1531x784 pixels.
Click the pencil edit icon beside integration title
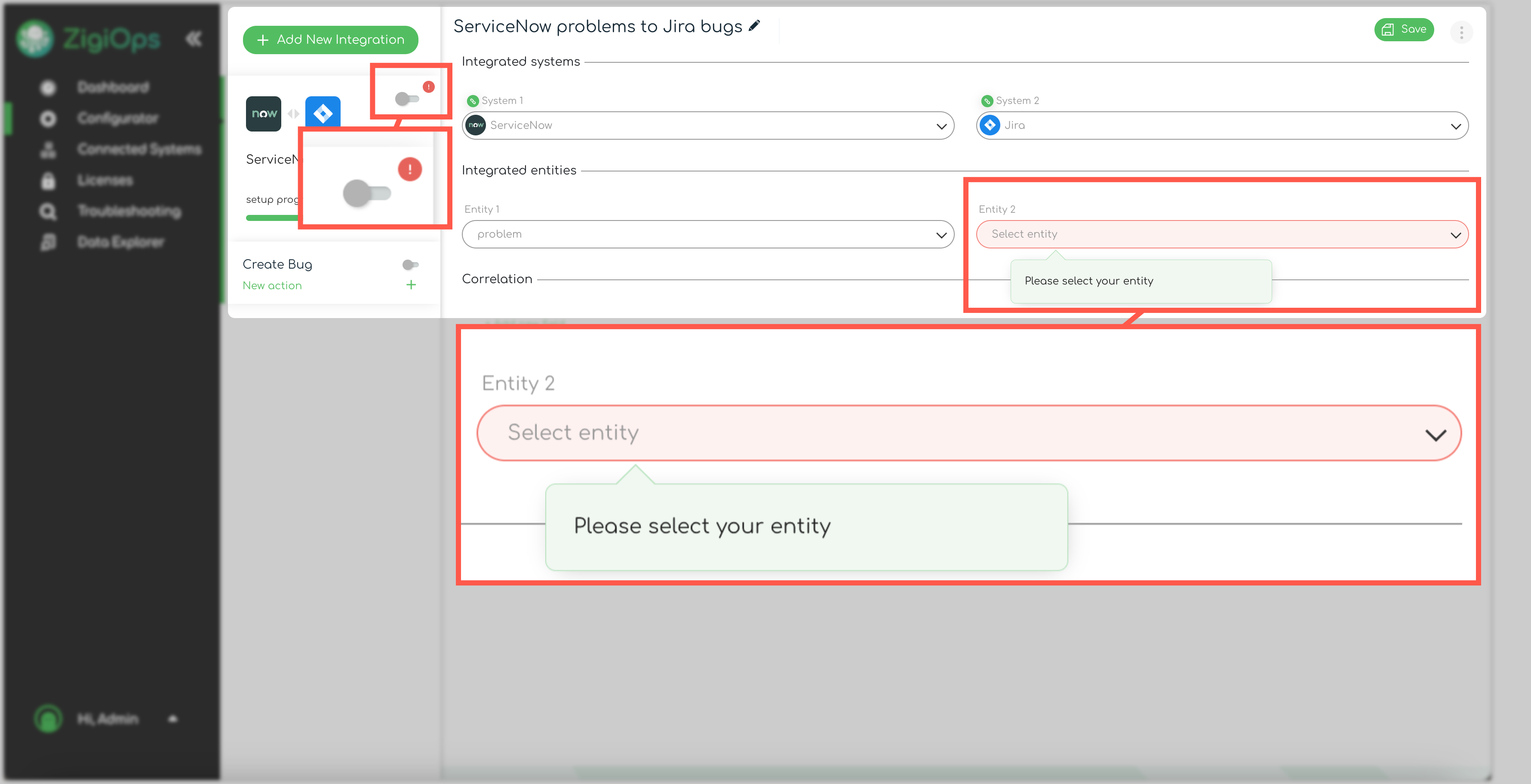(x=754, y=25)
